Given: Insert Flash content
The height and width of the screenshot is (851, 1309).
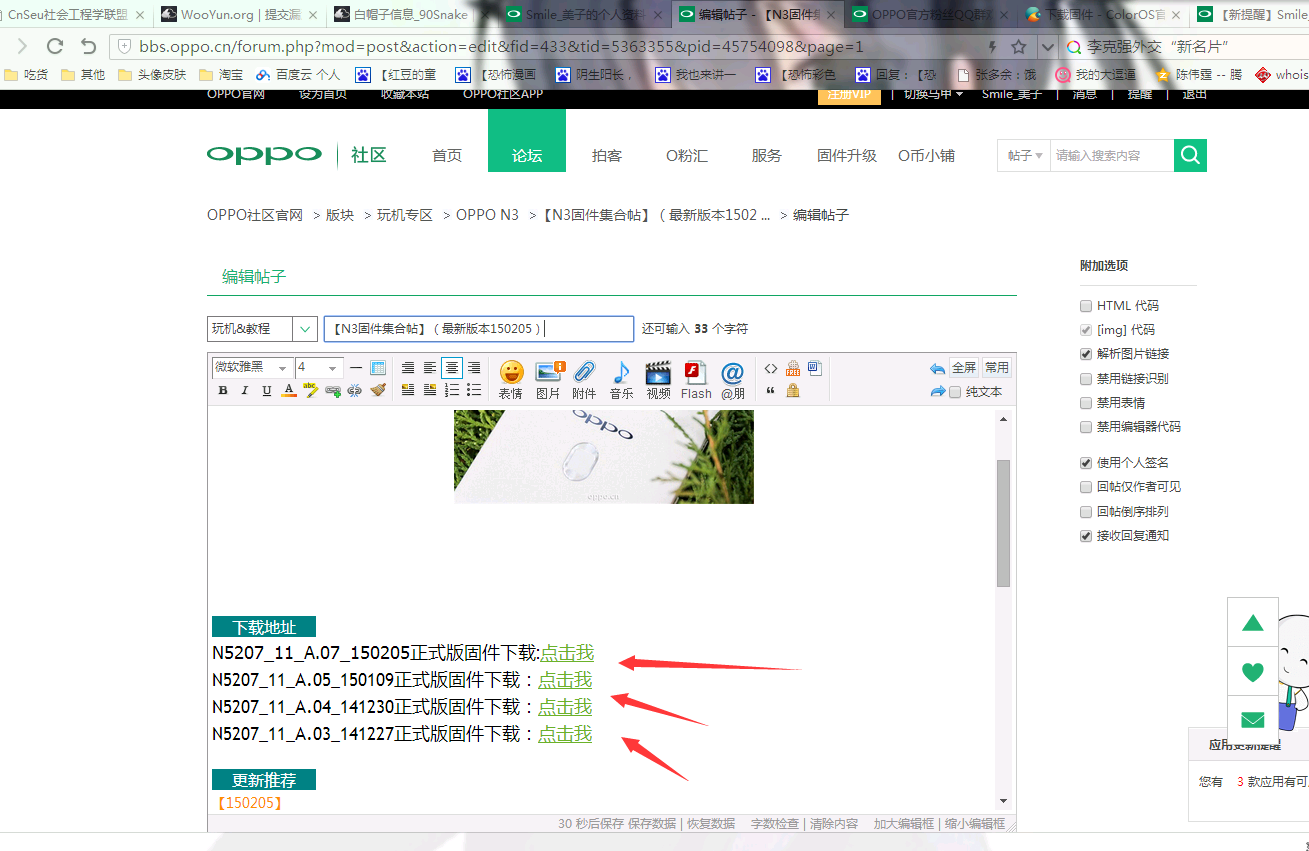Looking at the screenshot, I should (x=696, y=380).
